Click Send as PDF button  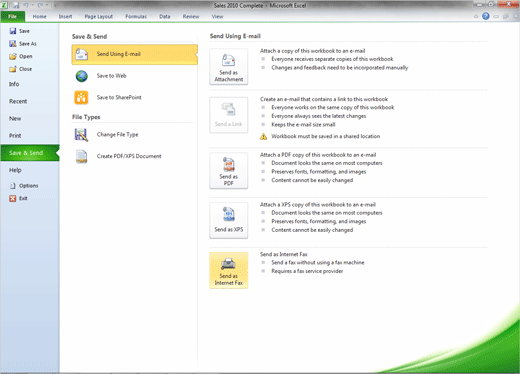pos(229,171)
